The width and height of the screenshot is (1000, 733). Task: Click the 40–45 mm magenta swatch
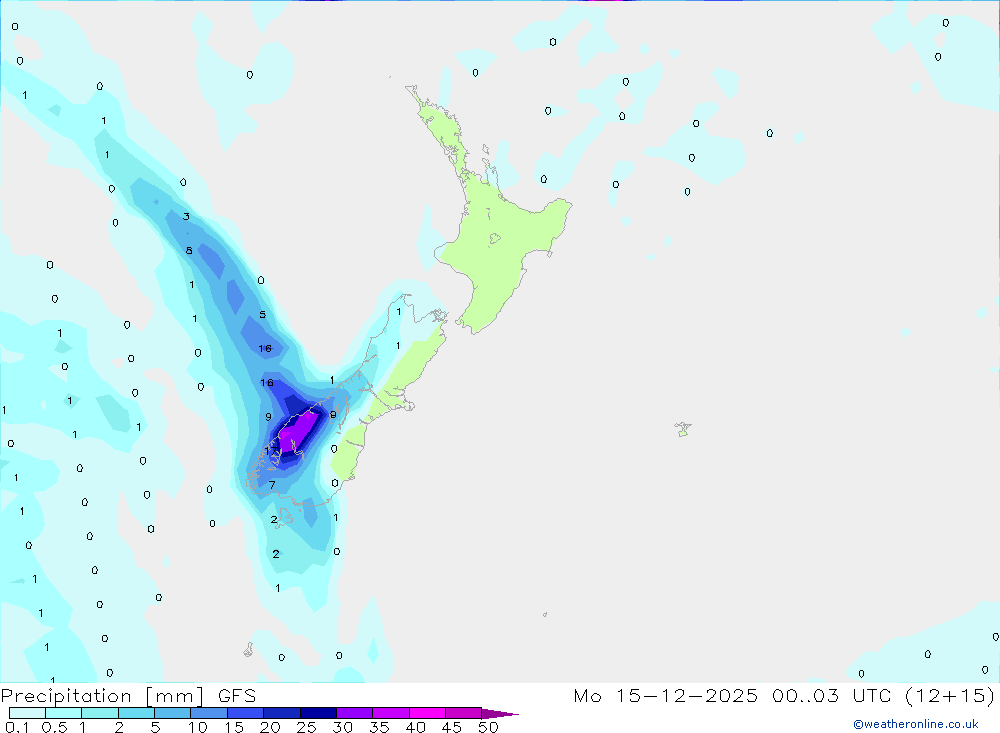427,713
